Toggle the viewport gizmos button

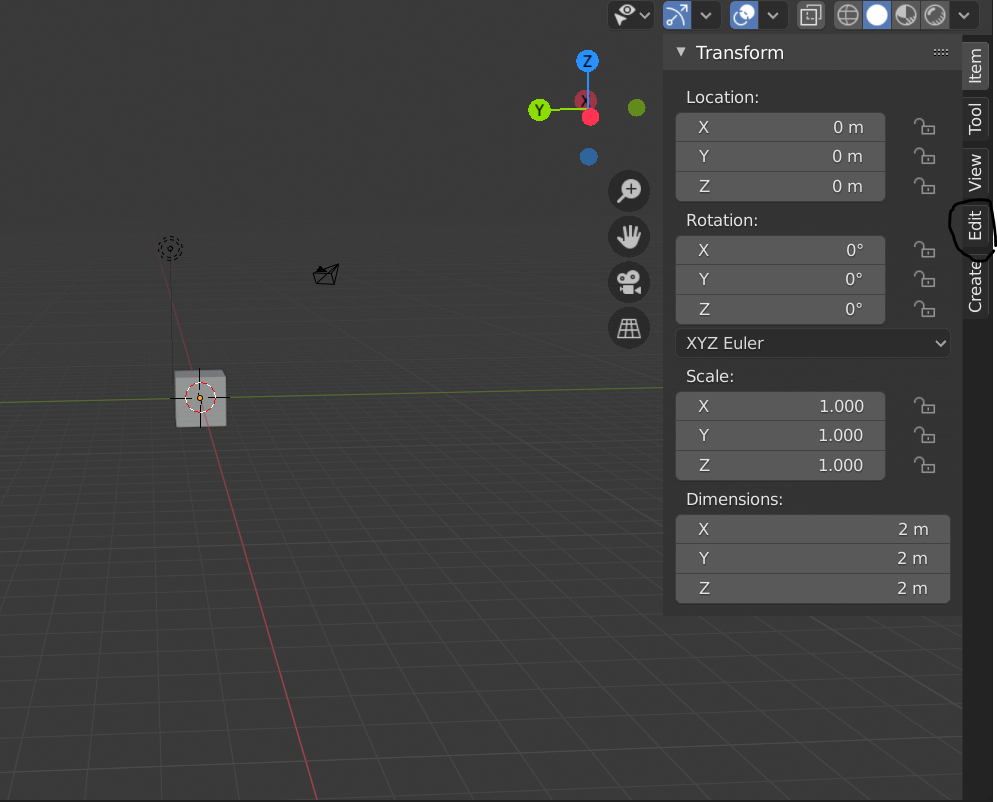677,15
